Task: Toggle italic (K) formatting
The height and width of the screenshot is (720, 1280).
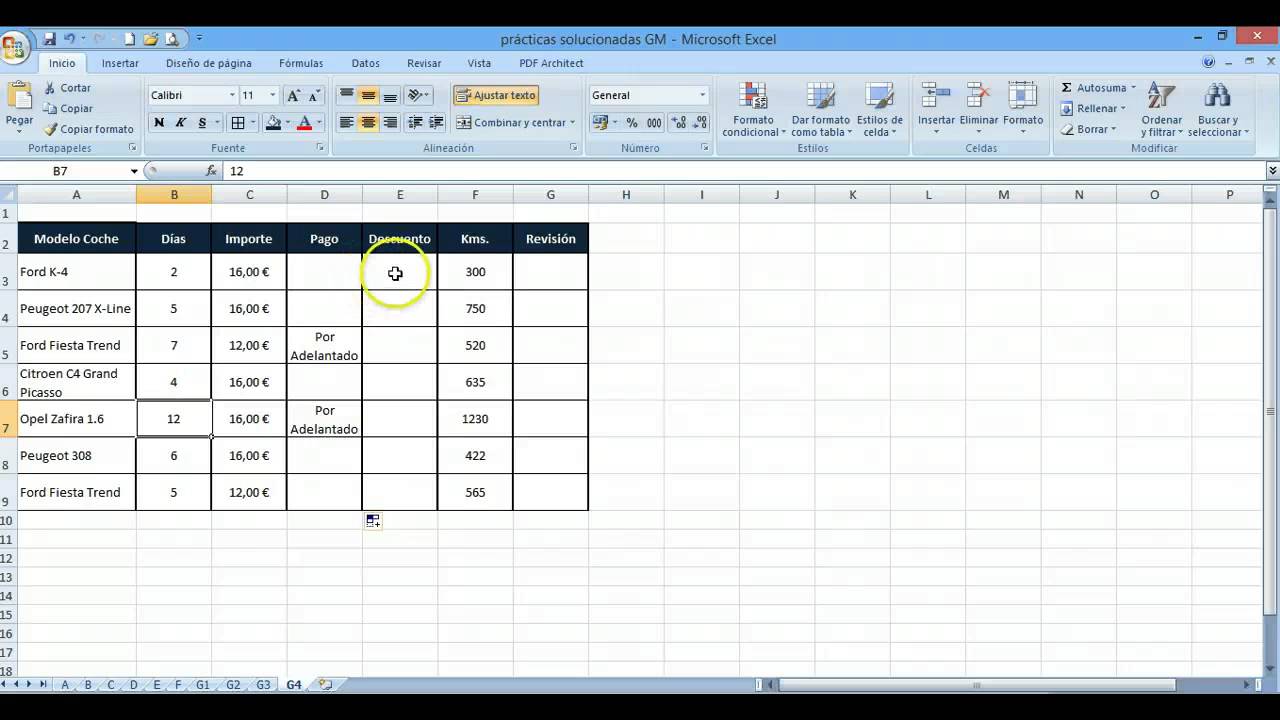Action: [181, 123]
